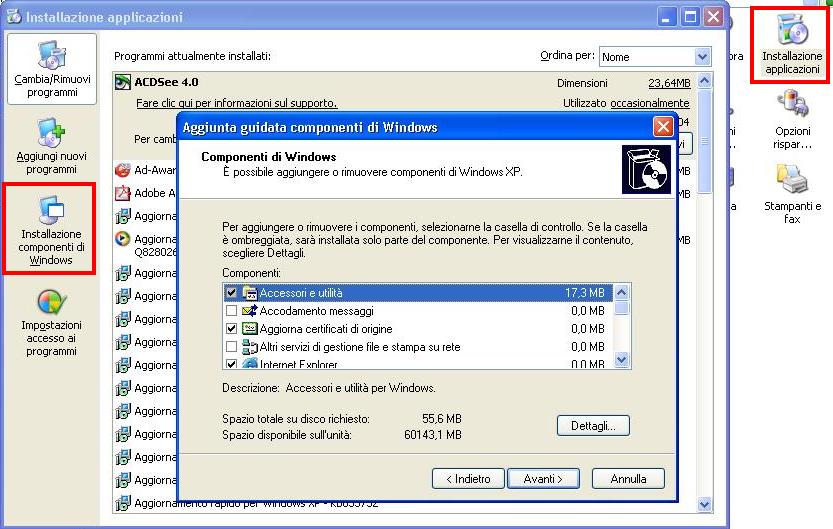The height and width of the screenshot is (529, 833).
Task: Click scroll up arrow of programs list
Action: pos(704,81)
